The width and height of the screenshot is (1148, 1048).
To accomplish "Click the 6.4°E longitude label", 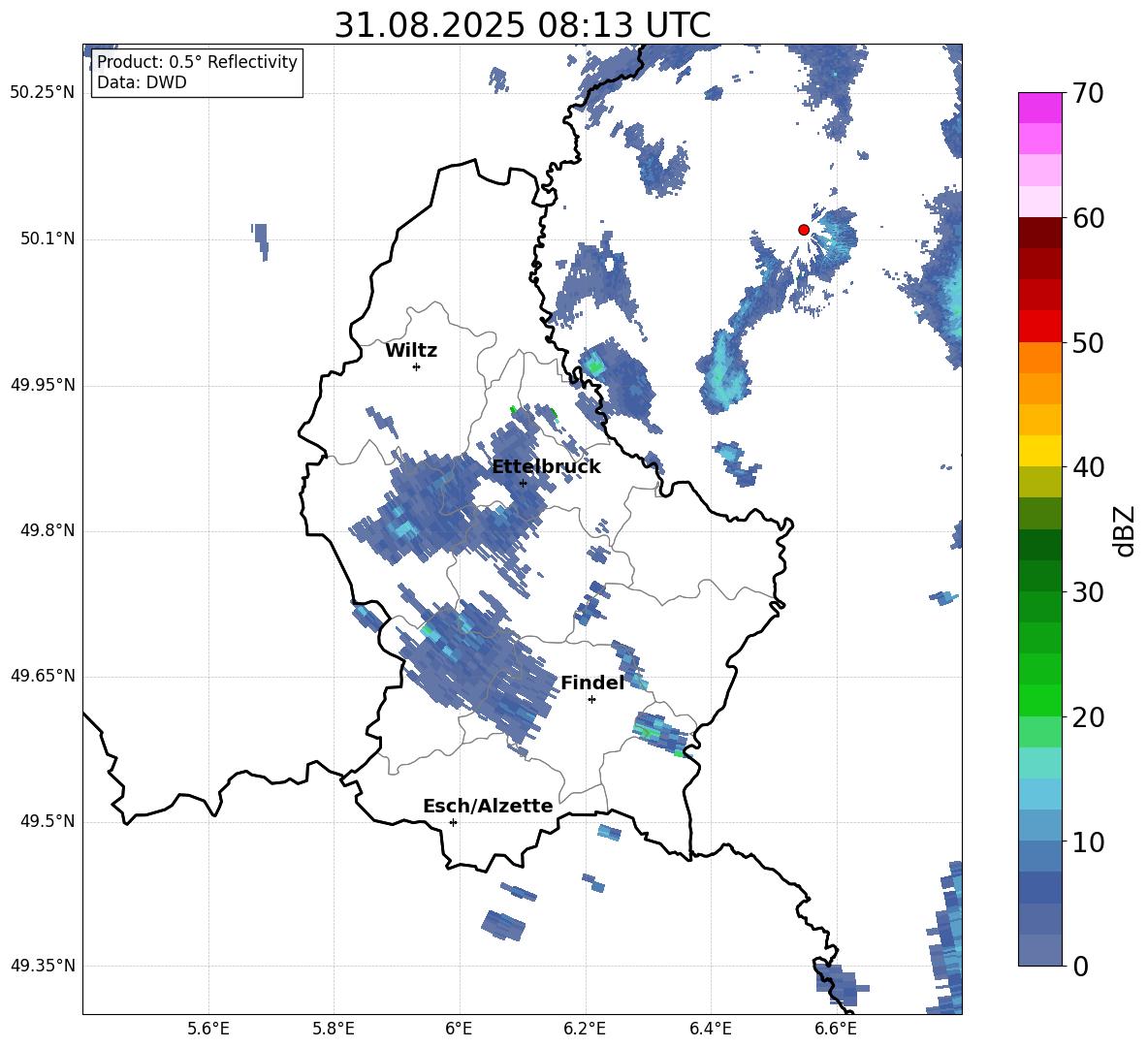I will [x=710, y=1029].
